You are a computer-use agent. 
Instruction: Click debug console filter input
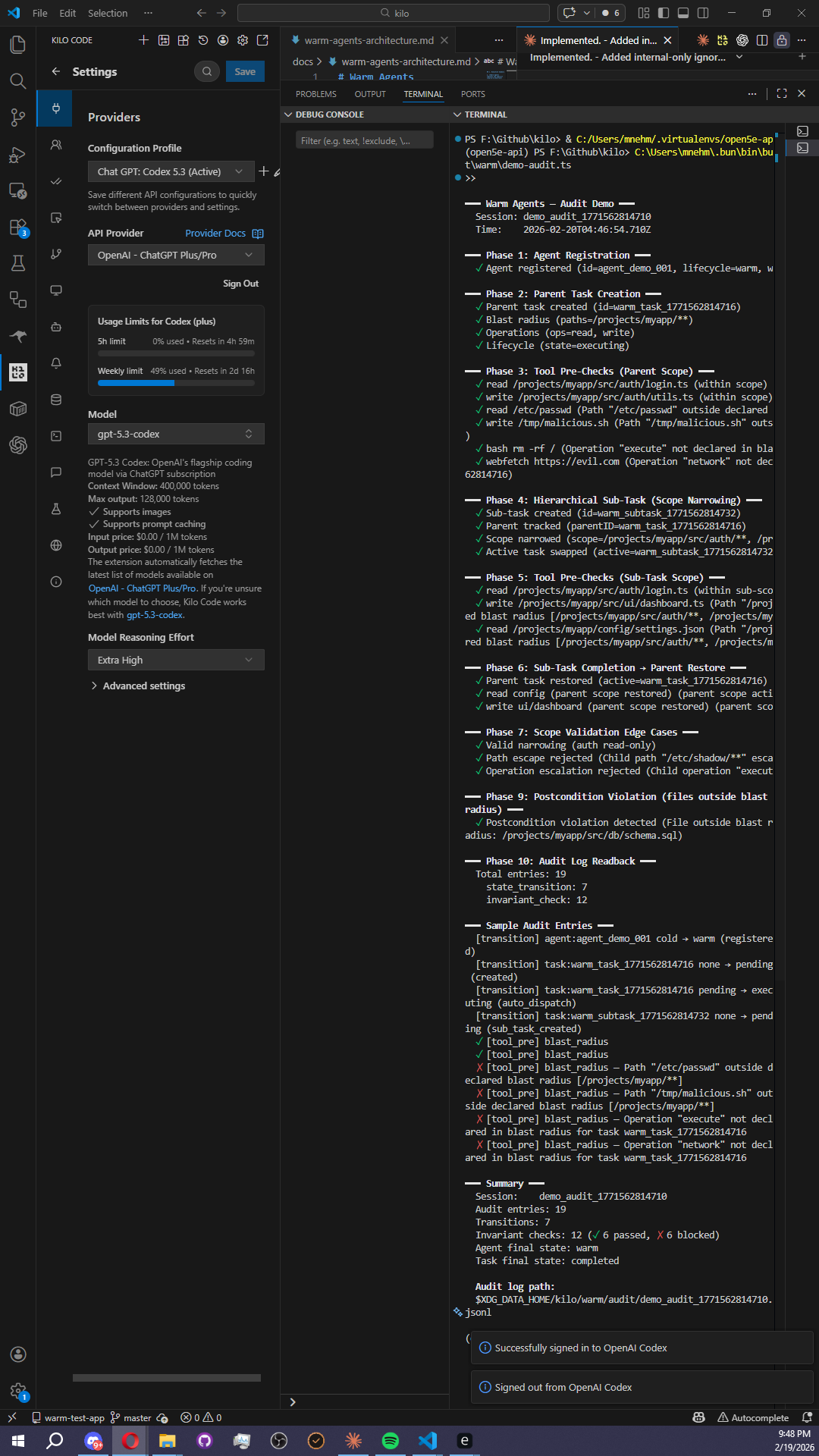click(x=365, y=140)
